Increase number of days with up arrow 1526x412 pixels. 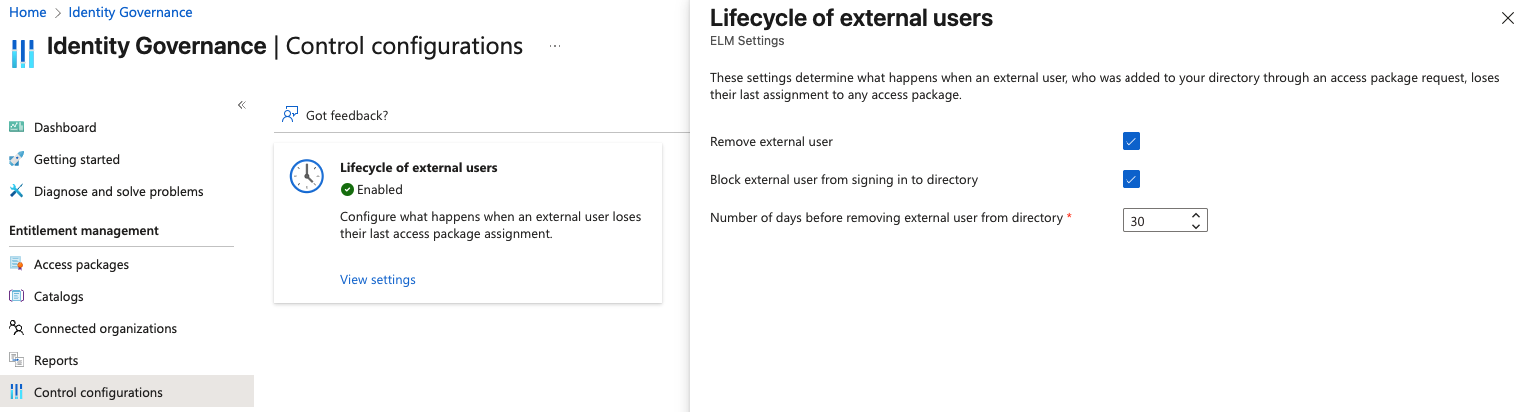1196,214
